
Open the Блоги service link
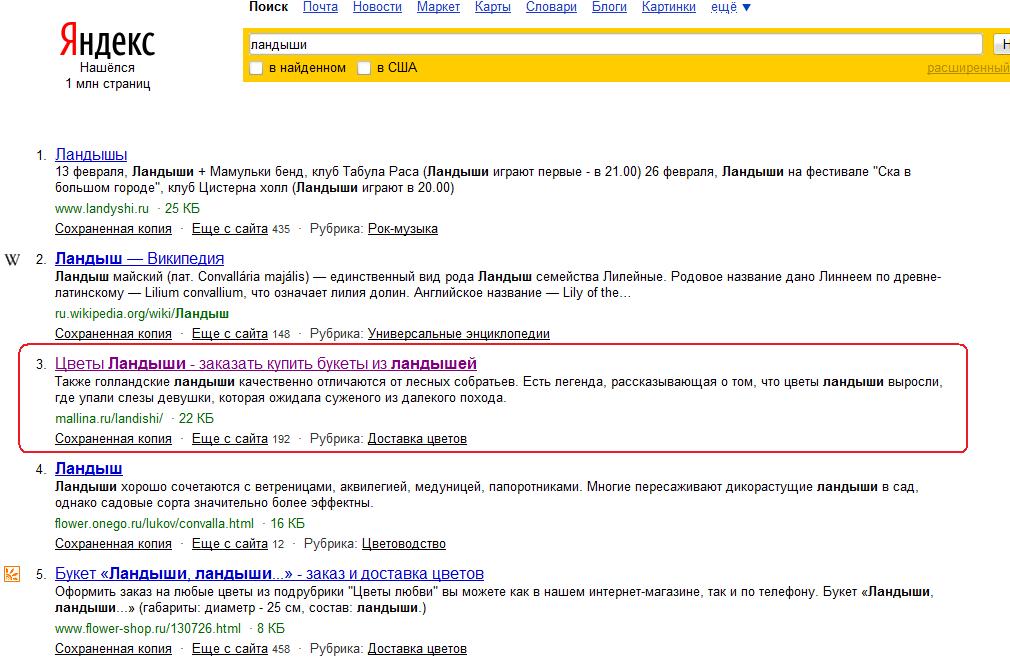click(609, 7)
